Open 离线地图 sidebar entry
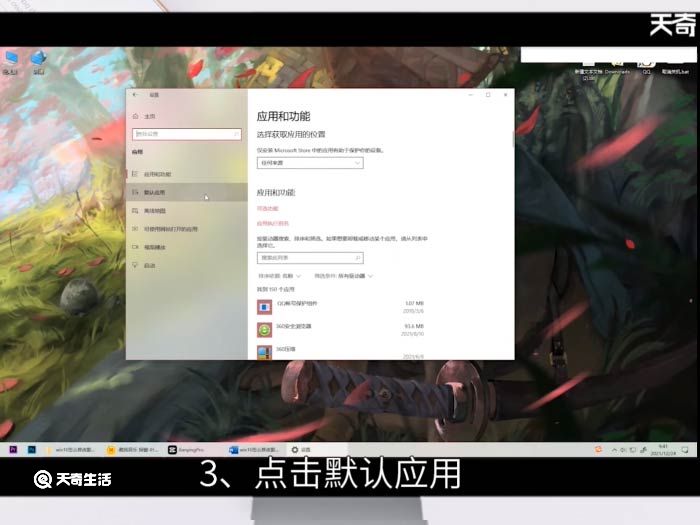 [187, 211]
